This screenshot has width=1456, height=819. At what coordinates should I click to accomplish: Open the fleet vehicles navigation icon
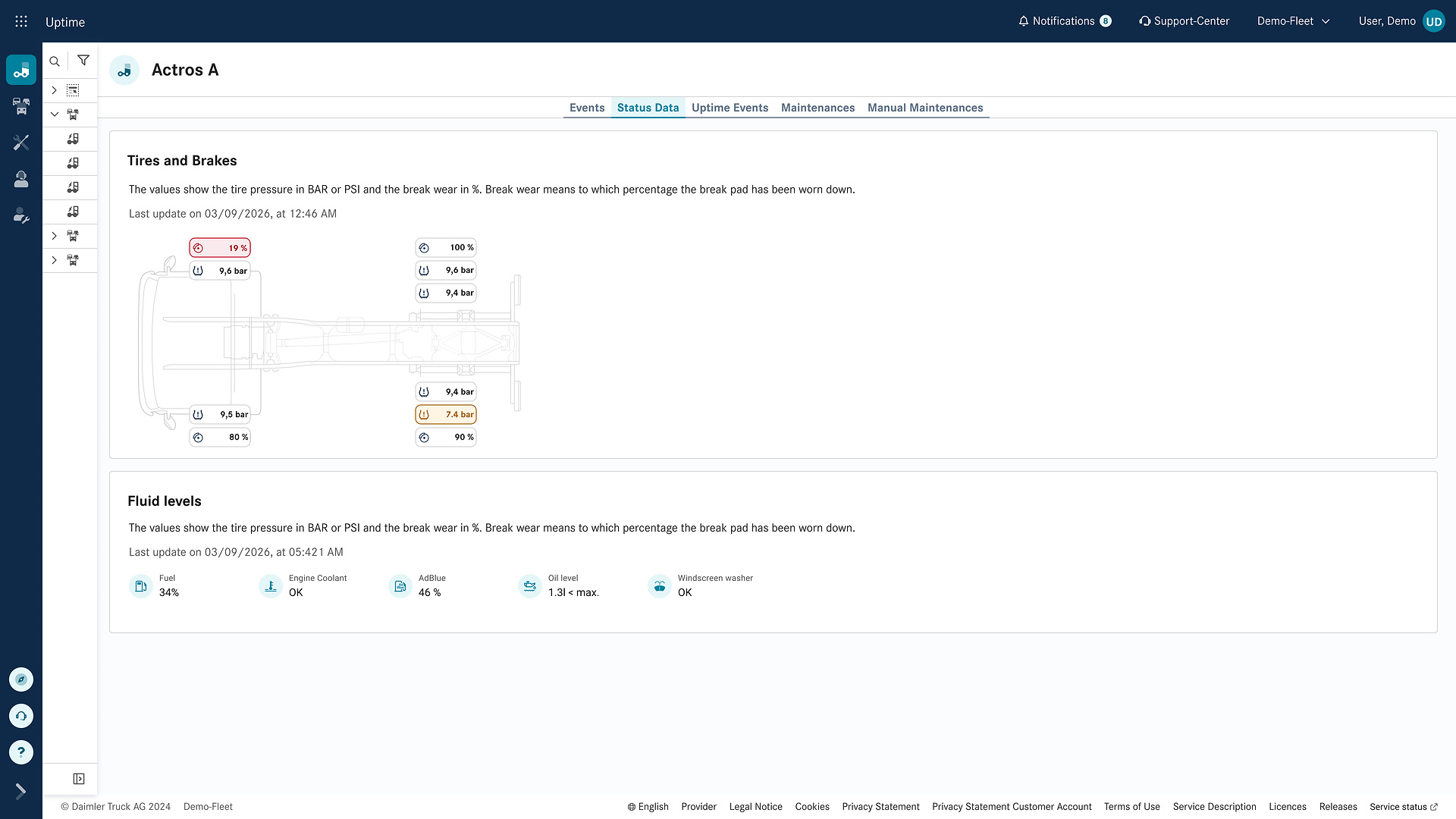click(x=21, y=106)
